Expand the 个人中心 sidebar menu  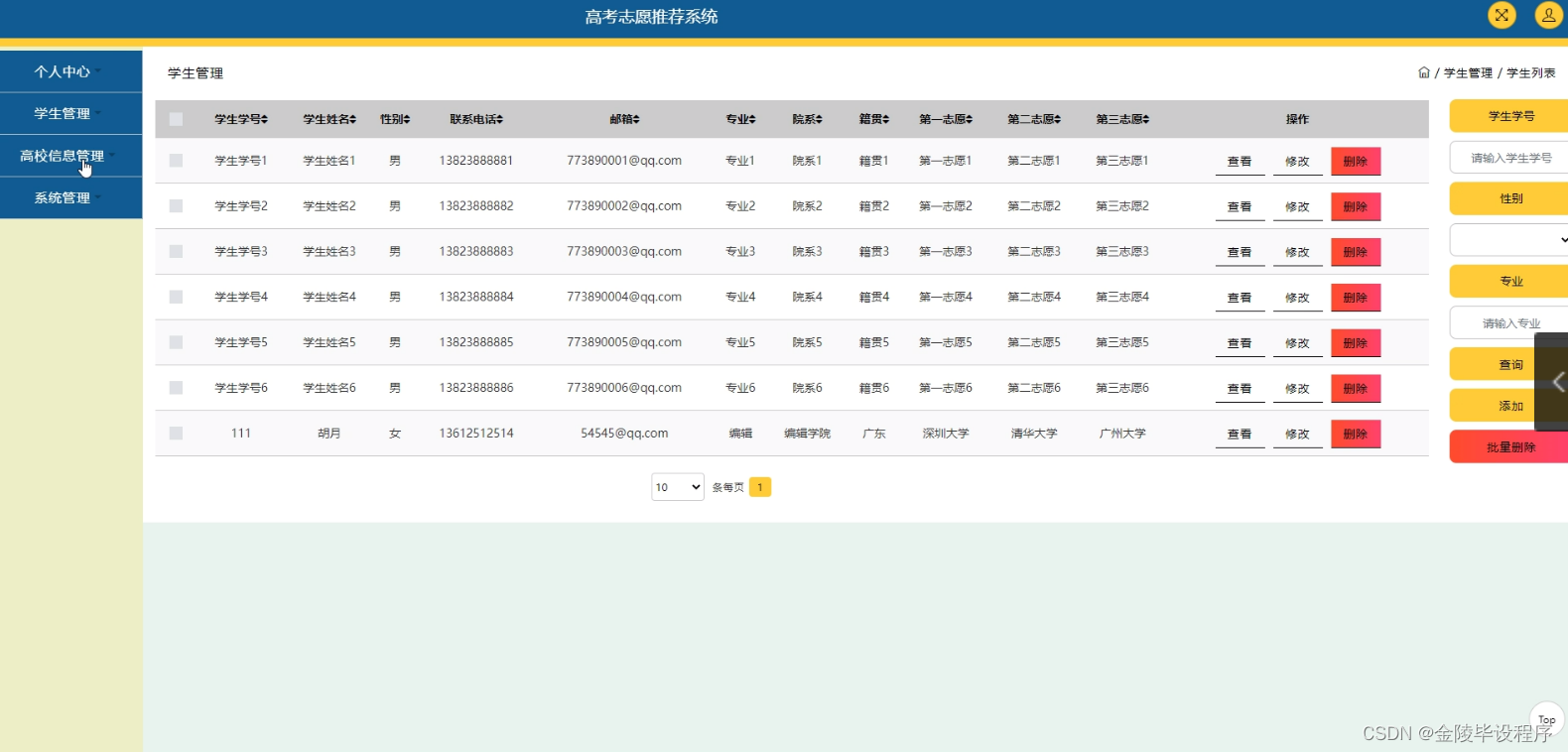click(70, 71)
